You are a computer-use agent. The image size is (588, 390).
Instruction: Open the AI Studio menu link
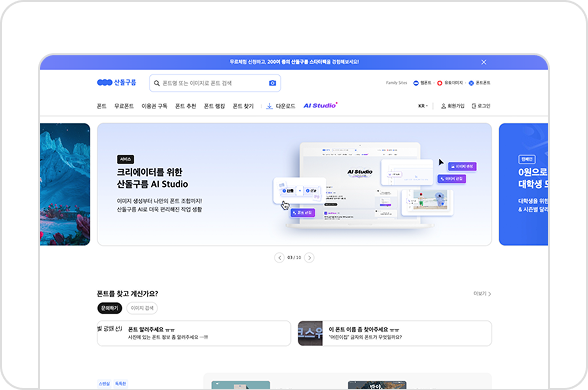pos(320,105)
